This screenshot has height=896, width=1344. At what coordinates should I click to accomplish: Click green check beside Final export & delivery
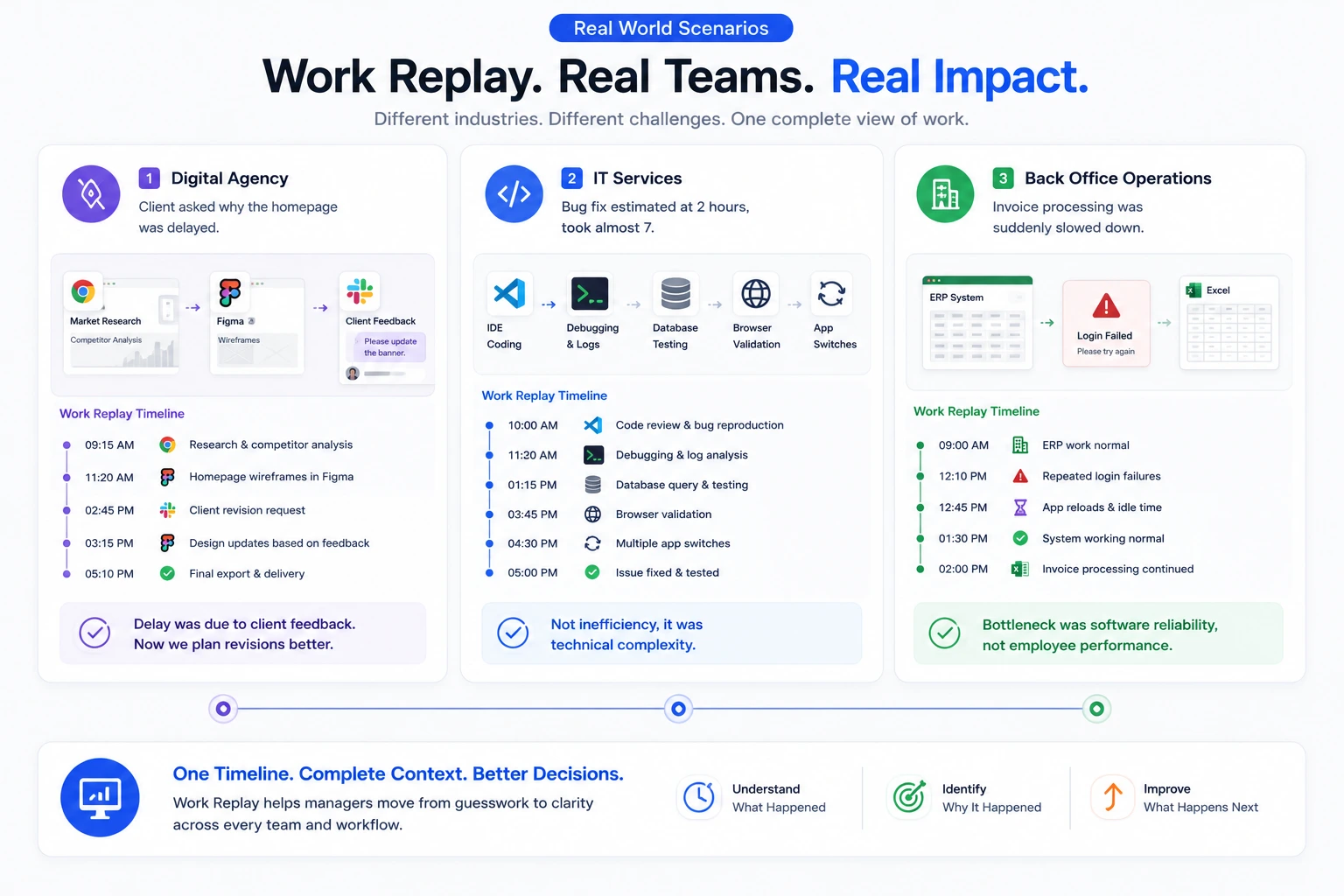(x=167, y=573)
